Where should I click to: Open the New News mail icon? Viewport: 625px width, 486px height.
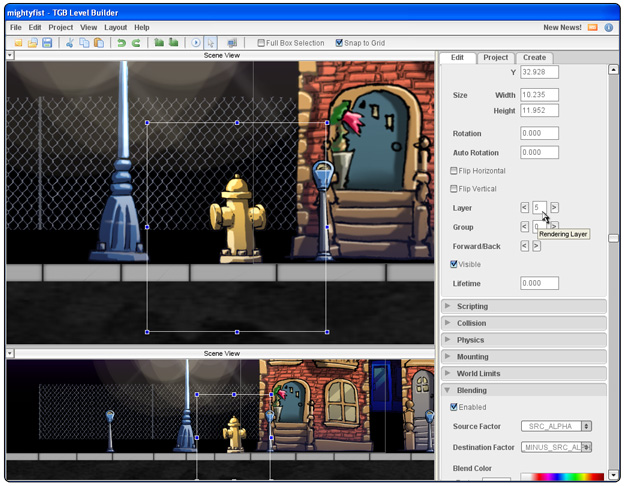tap(593, 28)
